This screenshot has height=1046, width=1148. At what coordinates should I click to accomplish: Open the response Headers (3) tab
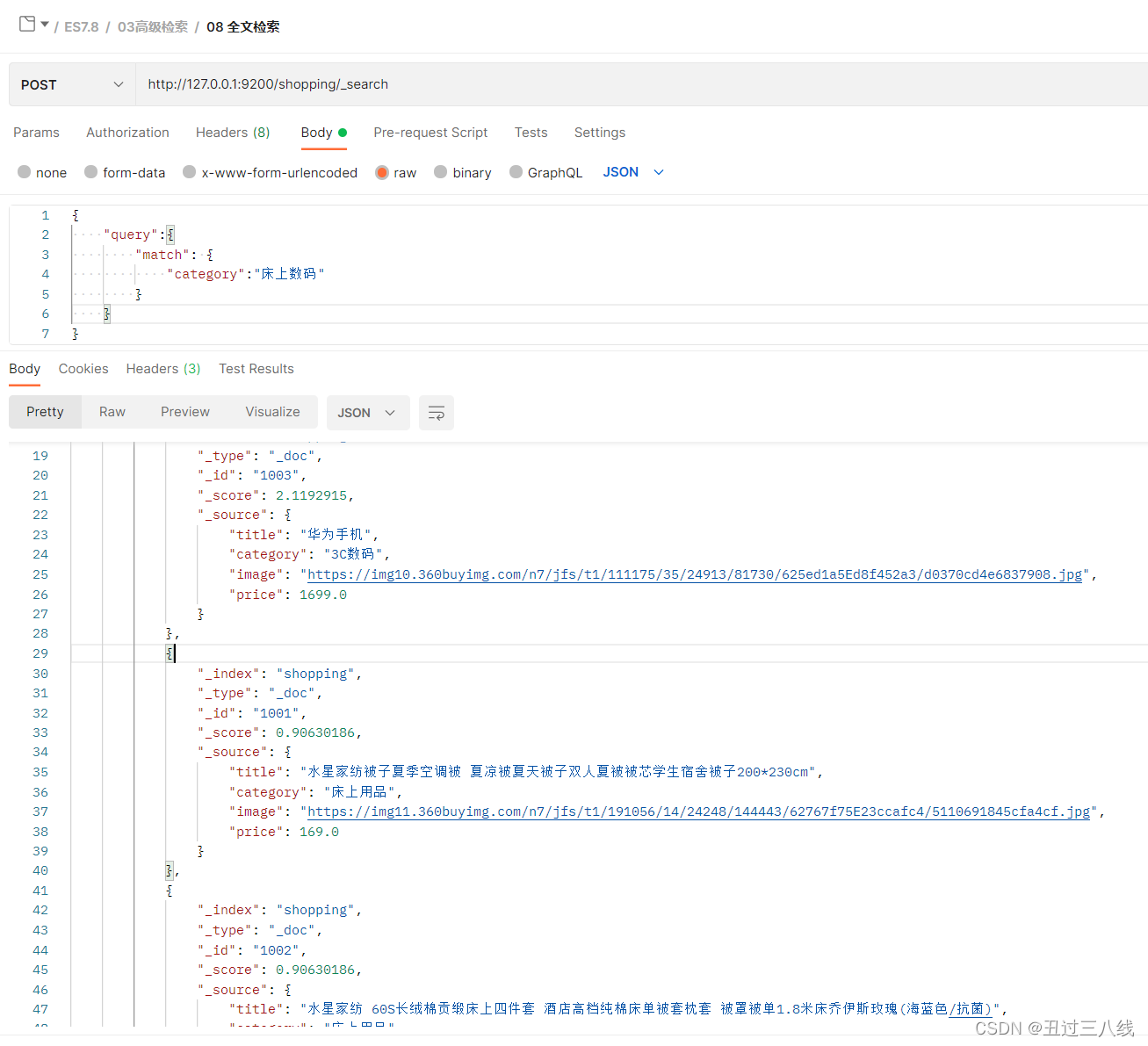tap(163, 369)
